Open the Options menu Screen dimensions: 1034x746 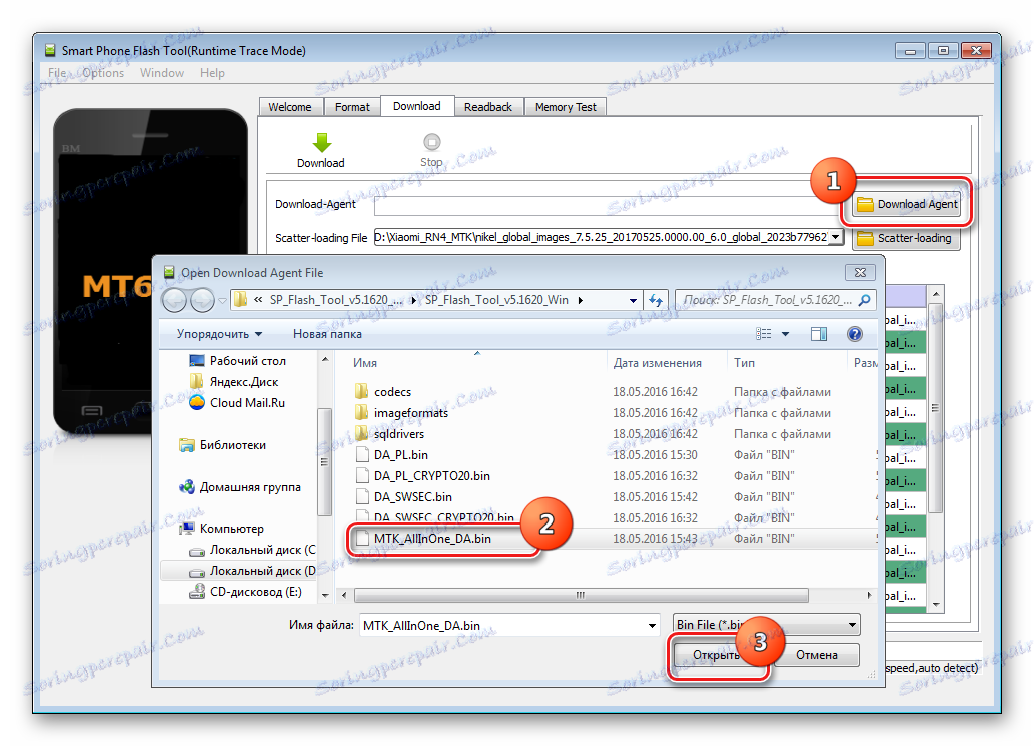point(104,73)
